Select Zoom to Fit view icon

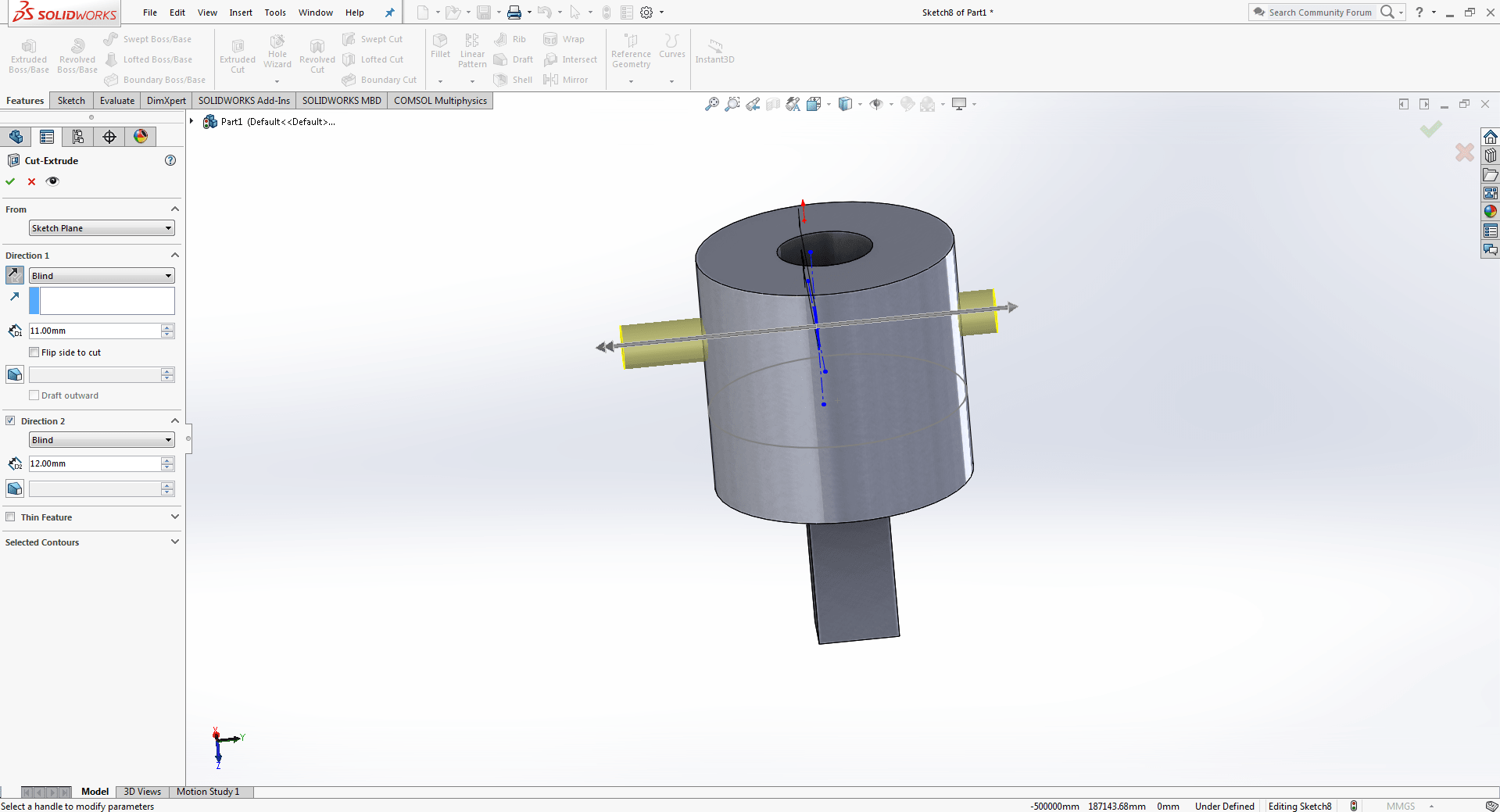coord(711,104)
